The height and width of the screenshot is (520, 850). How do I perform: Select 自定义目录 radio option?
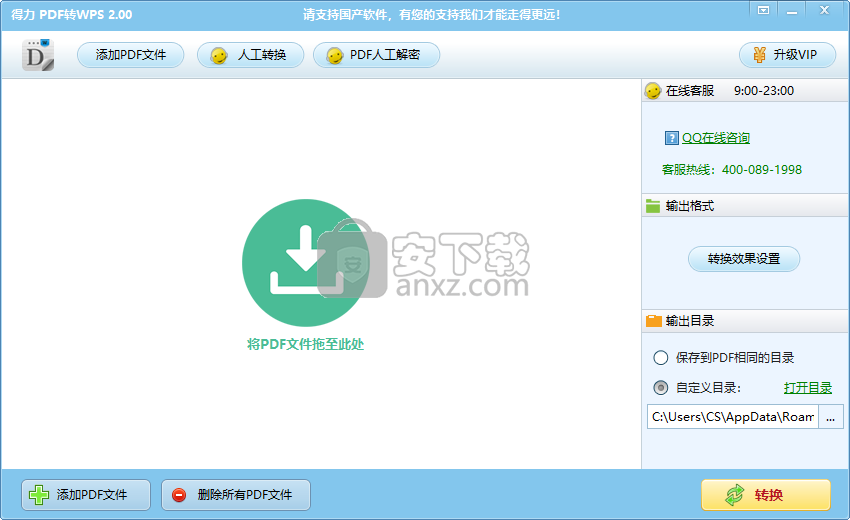point(660,388)
